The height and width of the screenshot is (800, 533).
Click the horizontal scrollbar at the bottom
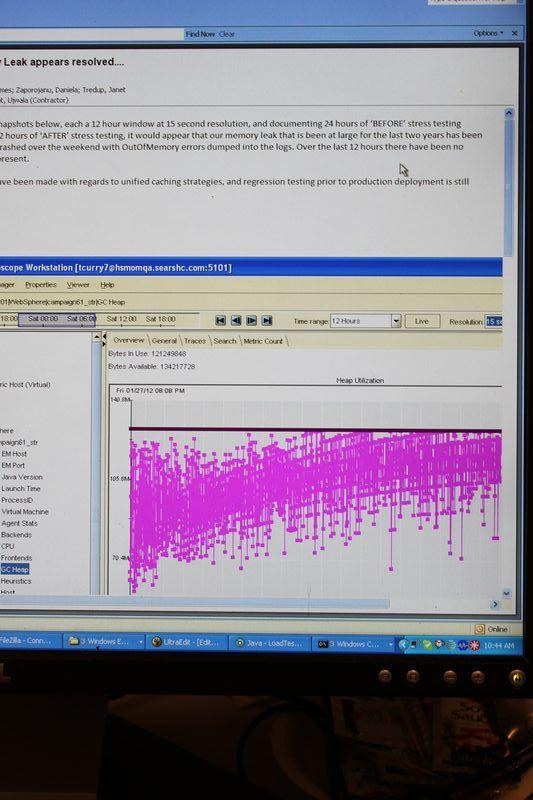tap(194, 604)
